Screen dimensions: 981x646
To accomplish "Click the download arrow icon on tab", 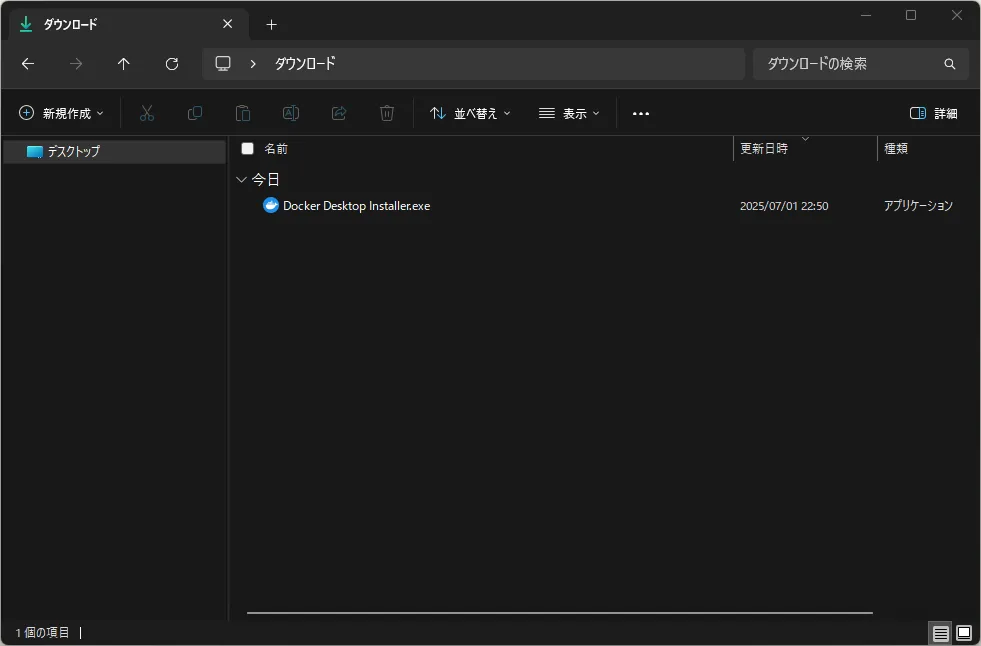I will [x=26, y=24].
